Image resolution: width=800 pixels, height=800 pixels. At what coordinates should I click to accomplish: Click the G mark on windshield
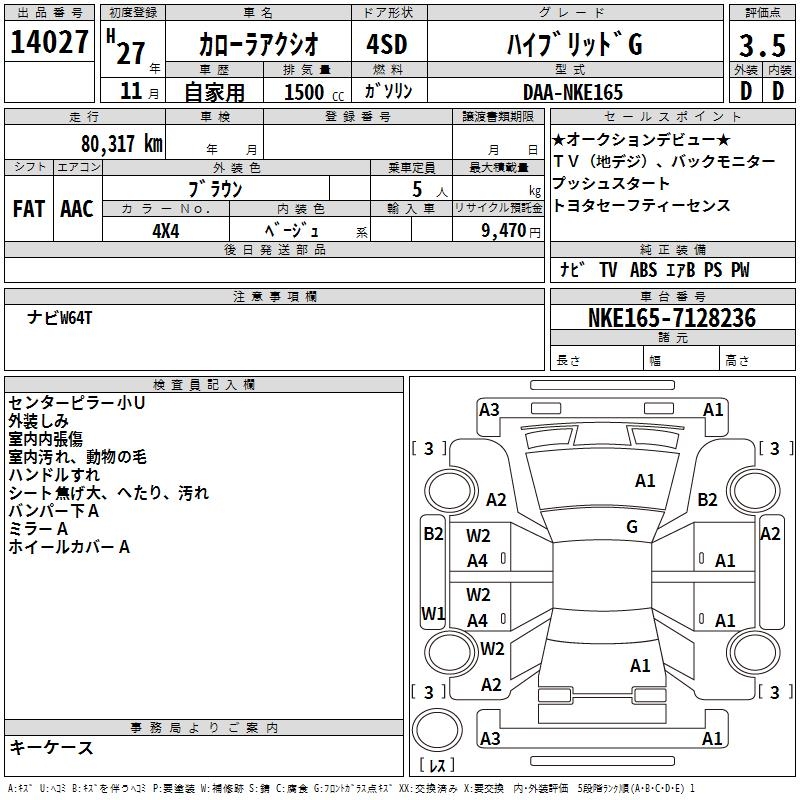pos(632,527)
